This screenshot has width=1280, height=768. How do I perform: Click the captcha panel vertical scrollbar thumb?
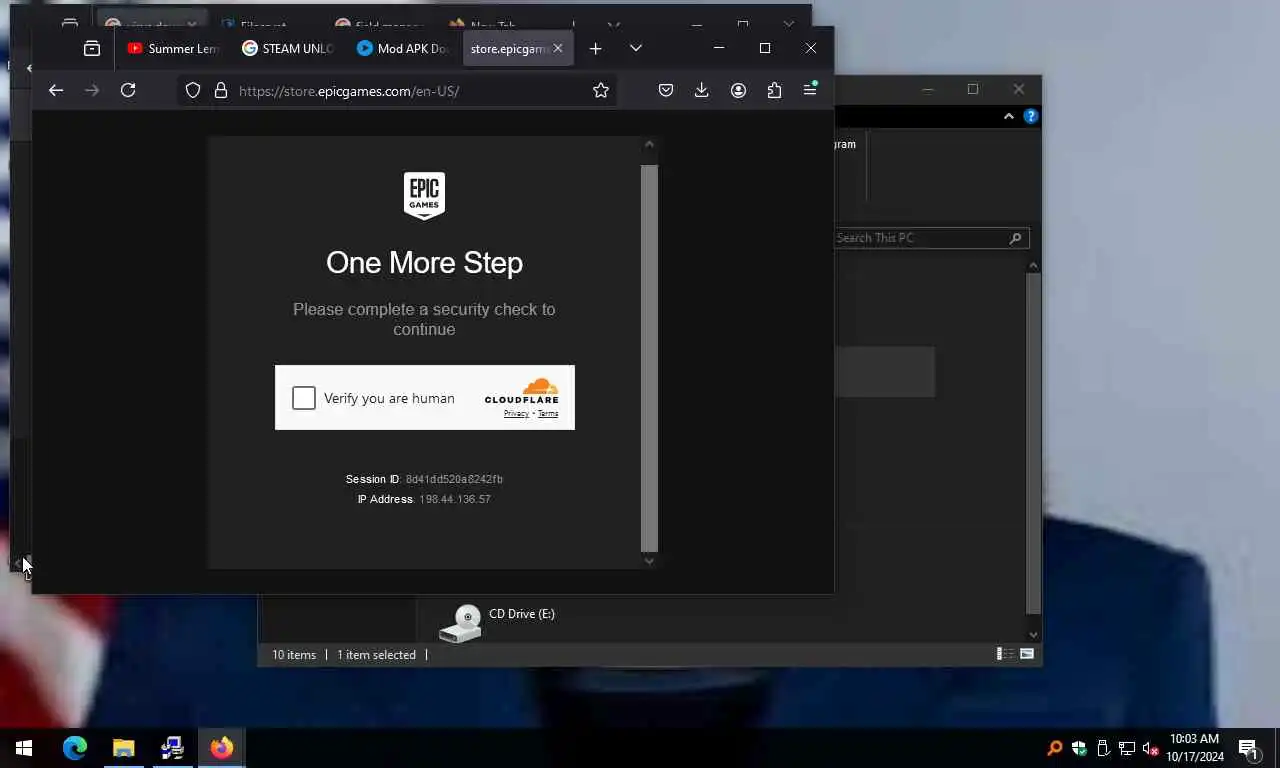point(649,358)
